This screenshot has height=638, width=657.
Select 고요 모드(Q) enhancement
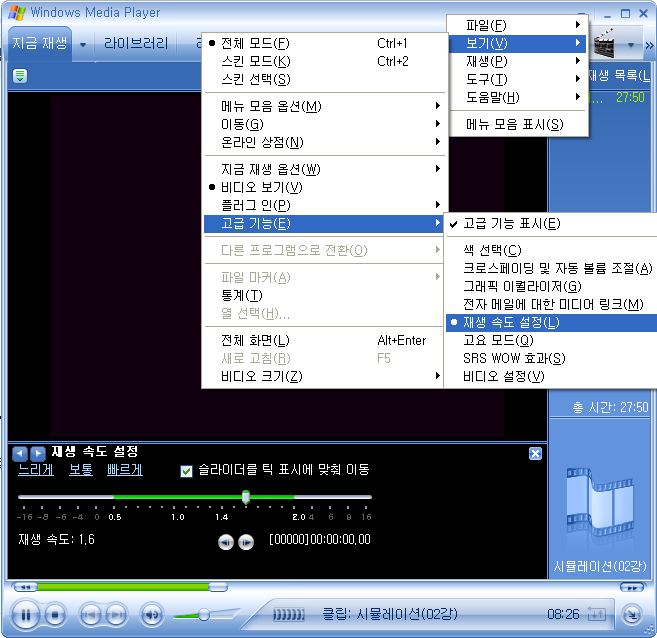(551, 341)
